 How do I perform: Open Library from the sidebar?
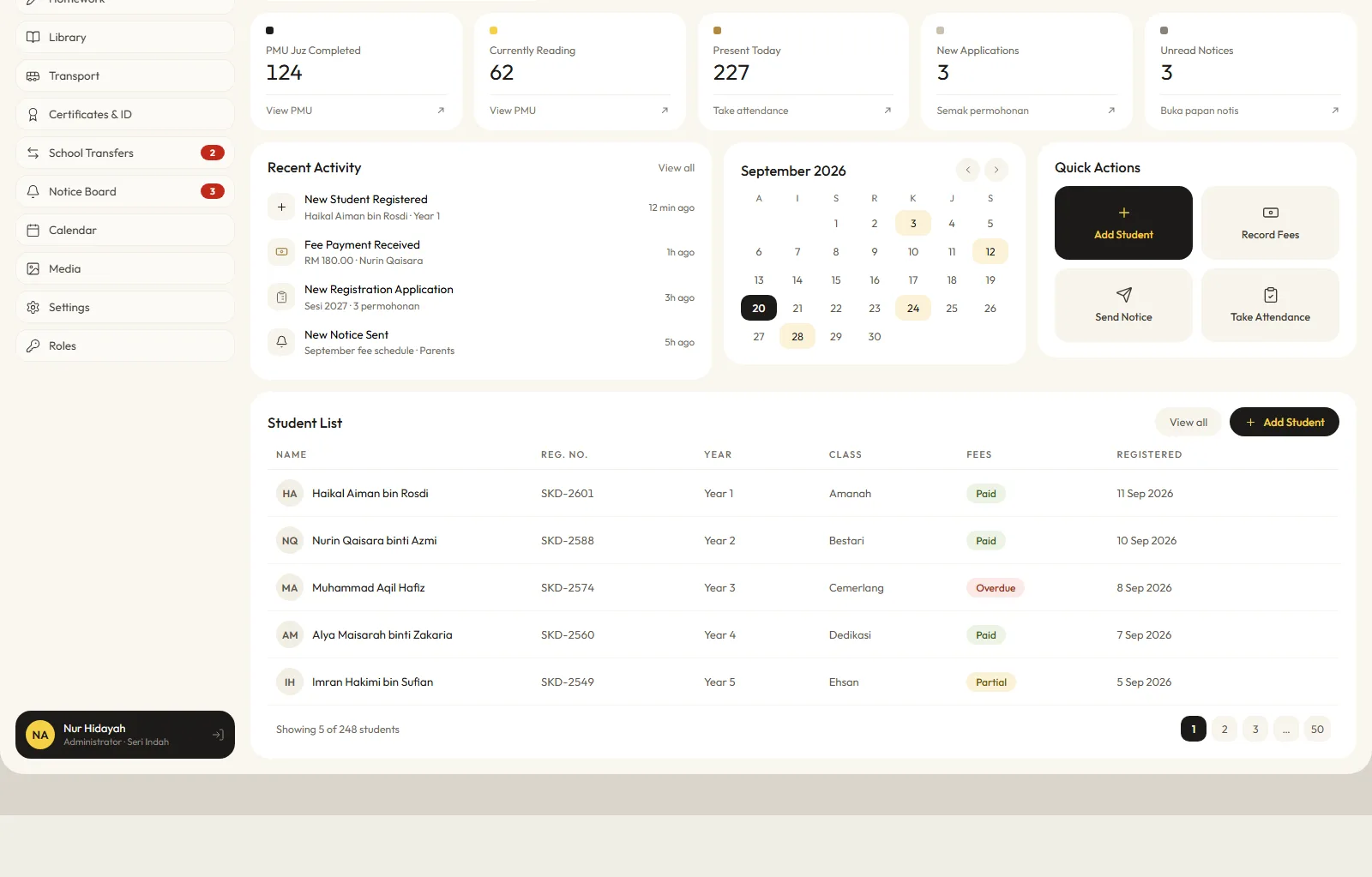click(x=125, y=37)
